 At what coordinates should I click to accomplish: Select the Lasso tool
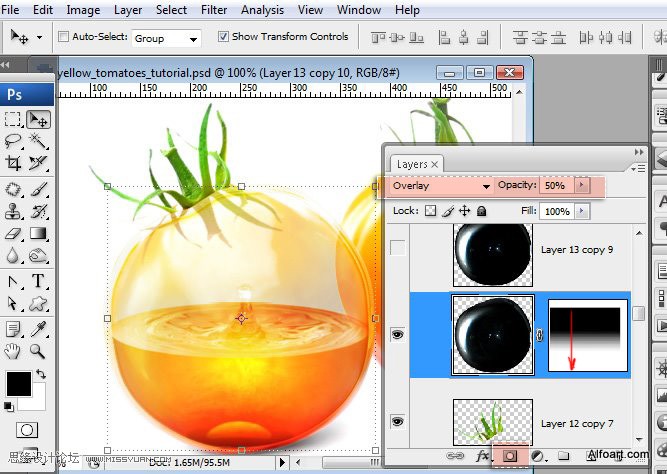pyautogui.click(x=14, y=142)
